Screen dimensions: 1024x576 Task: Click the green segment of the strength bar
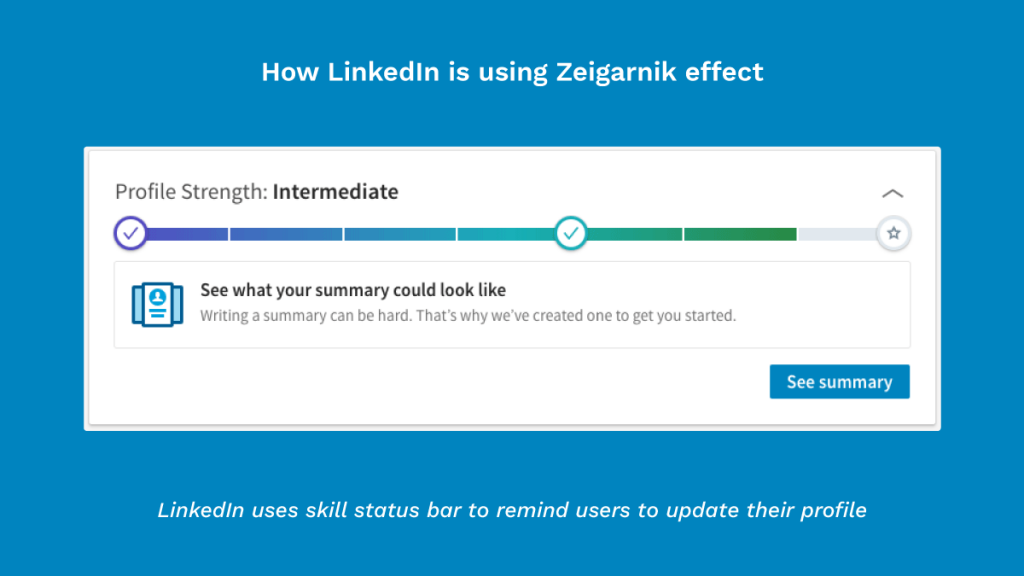pyautogui.click(x=740, y=233)
